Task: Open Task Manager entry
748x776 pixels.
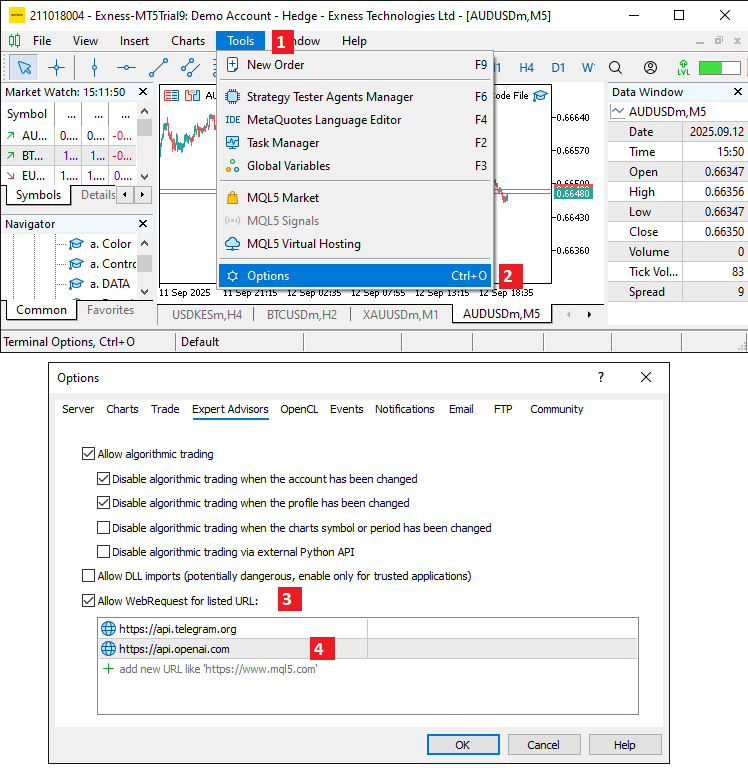Action: point(355,143)
